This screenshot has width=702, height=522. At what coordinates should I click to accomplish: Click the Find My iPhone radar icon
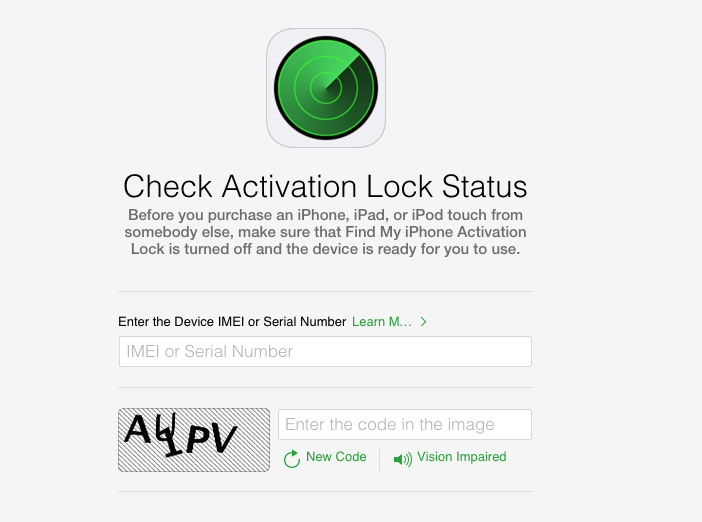coord(326,88)
